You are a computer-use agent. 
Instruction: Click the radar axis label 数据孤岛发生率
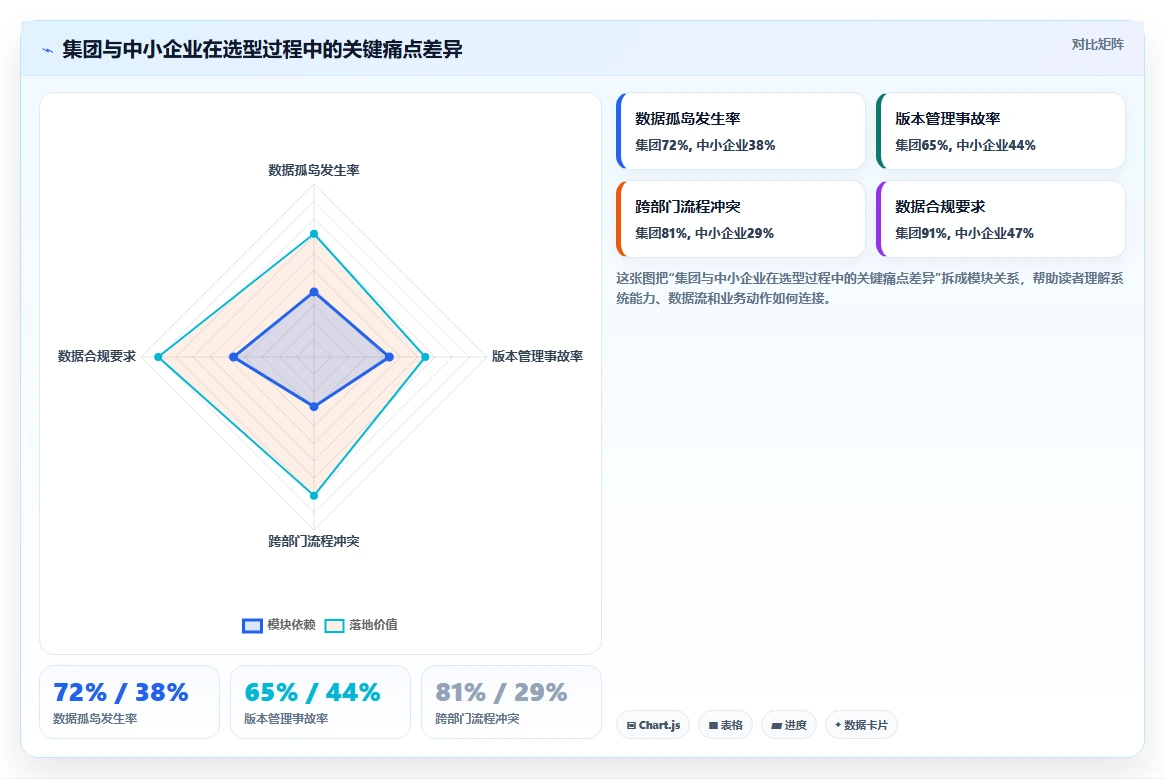pos(314,170)
